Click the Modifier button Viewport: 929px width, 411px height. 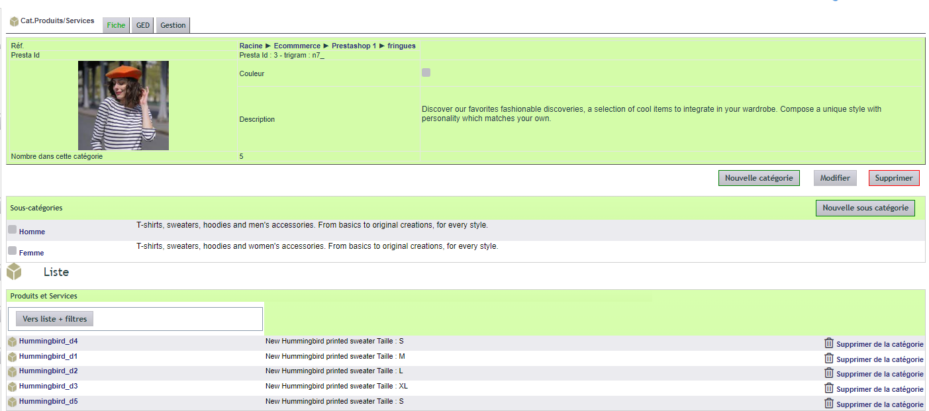(835, 178)
